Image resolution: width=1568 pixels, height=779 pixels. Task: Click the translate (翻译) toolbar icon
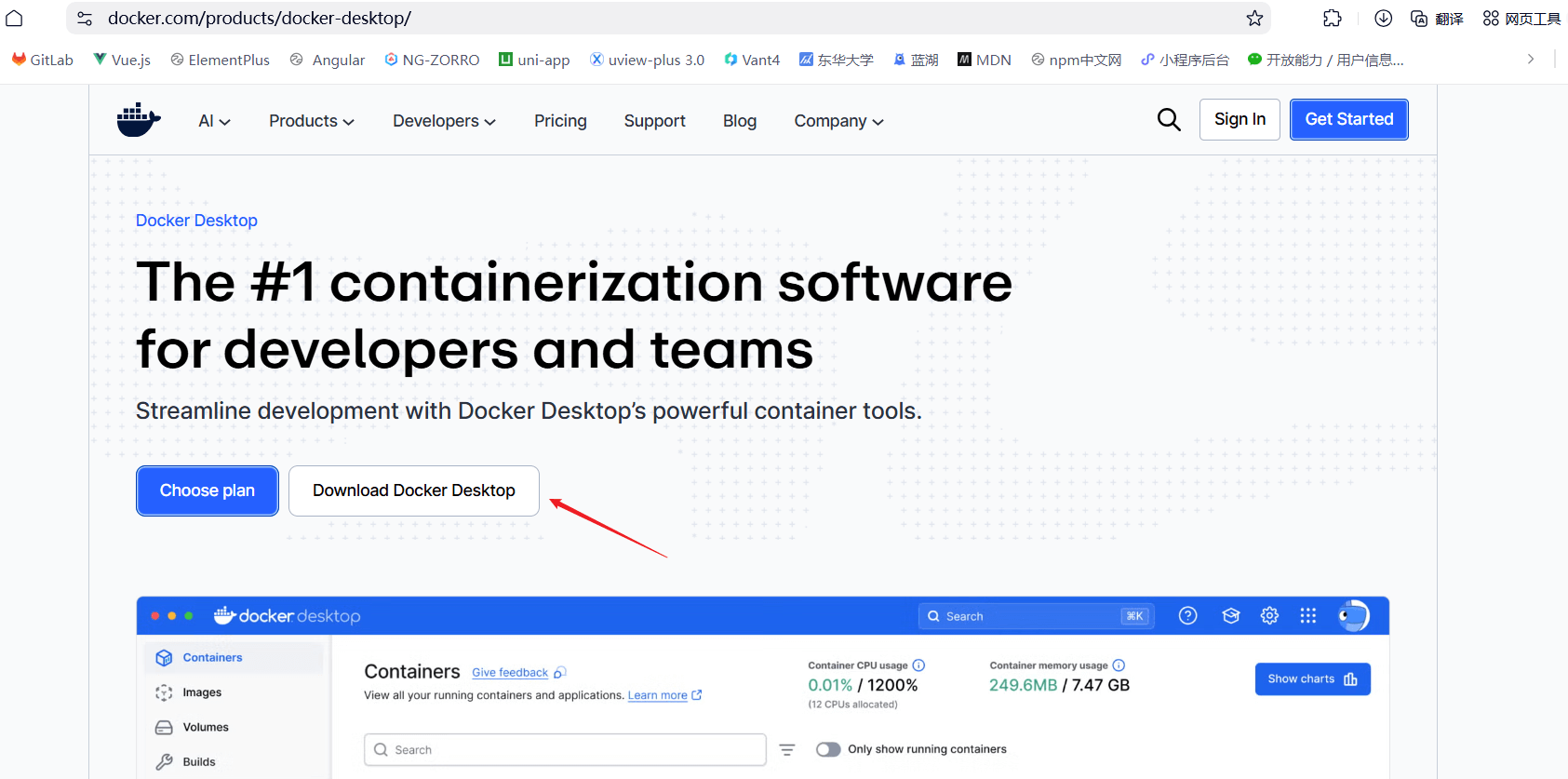[x=1437, y=19]
